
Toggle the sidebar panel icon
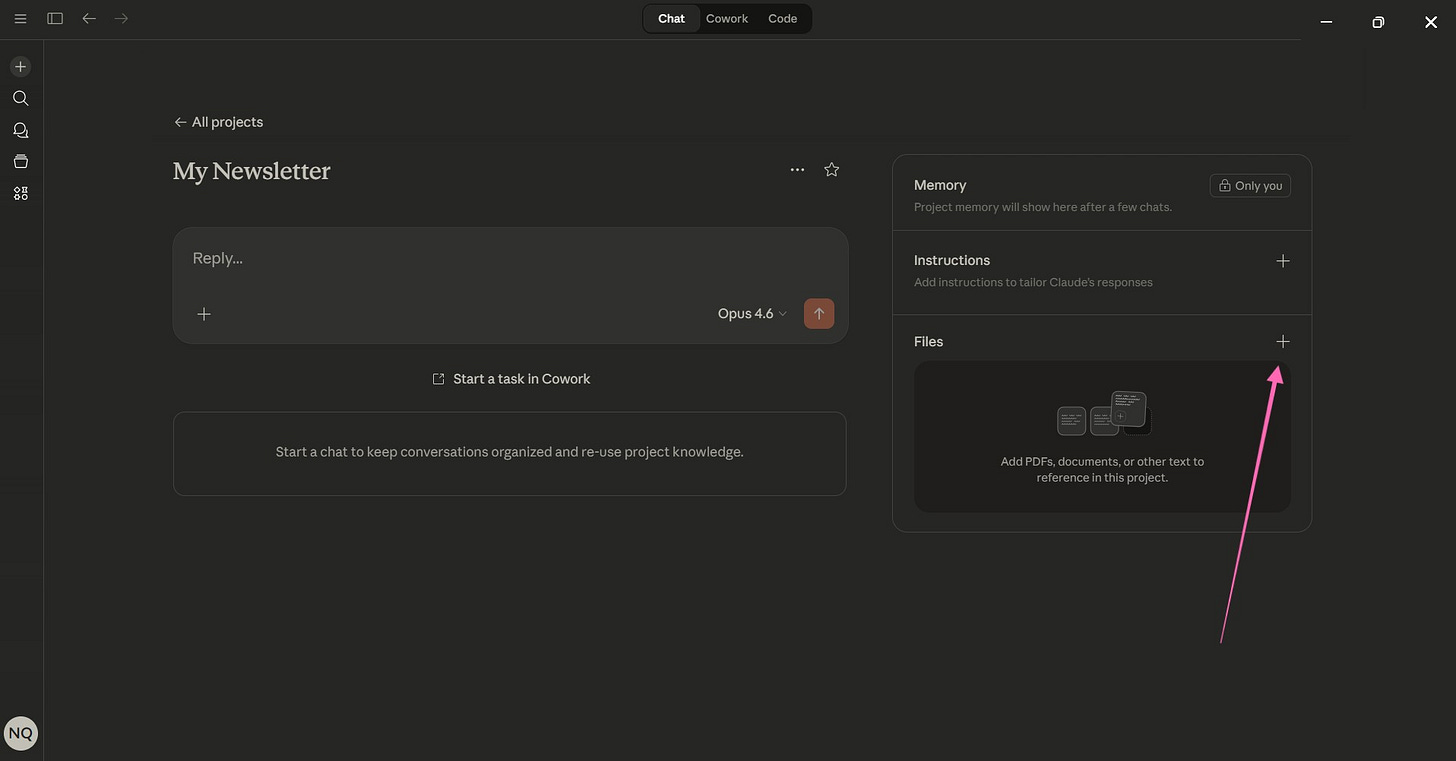pyautogui.click(x=55, y=18)
